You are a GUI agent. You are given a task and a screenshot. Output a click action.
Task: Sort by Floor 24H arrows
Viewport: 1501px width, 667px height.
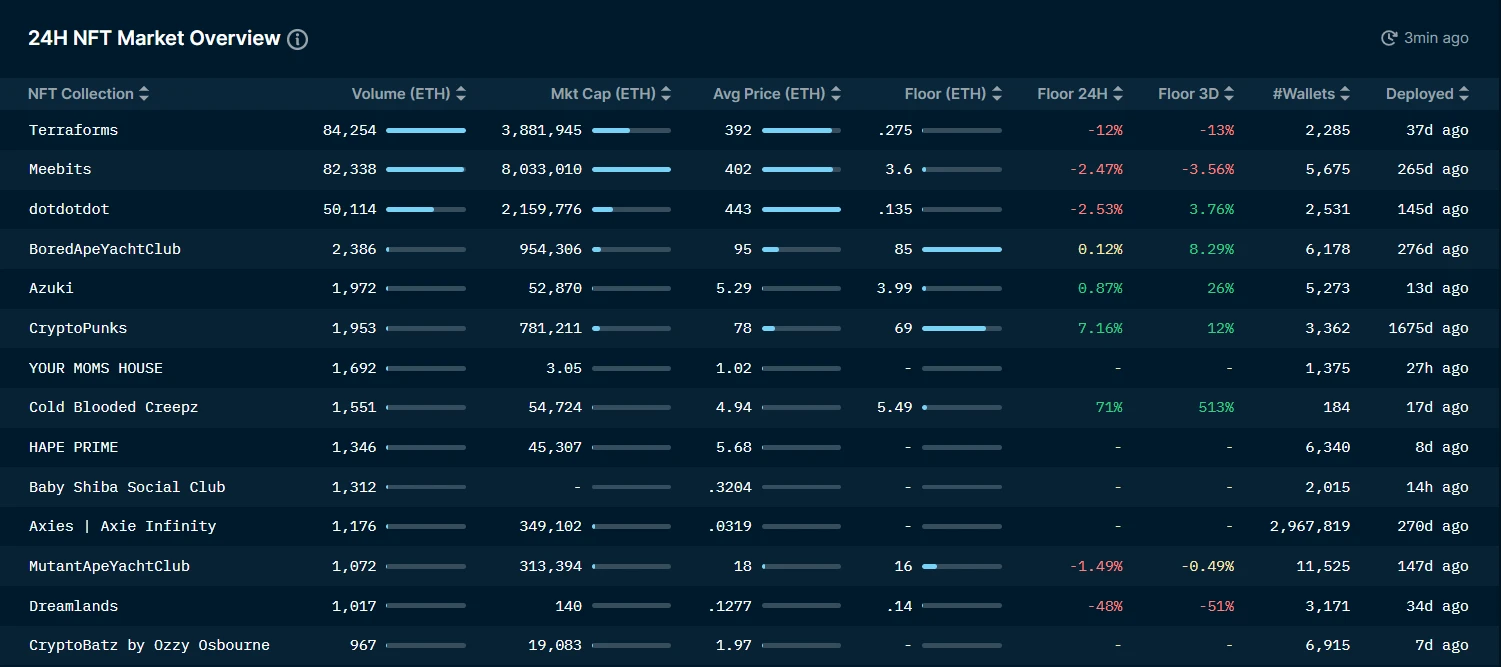pos(1118,94)
